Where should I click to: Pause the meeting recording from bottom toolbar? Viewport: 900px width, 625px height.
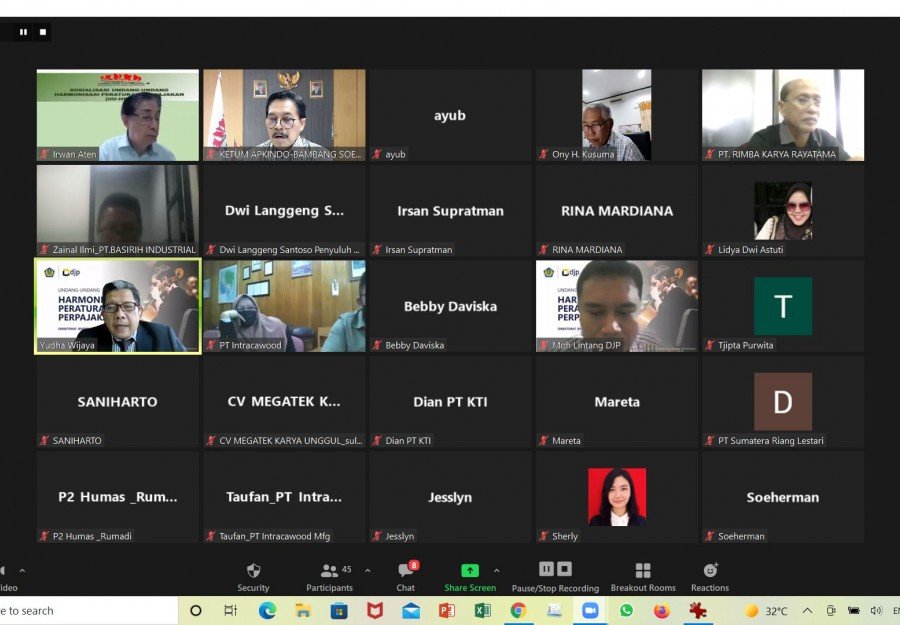coord(546,569)
